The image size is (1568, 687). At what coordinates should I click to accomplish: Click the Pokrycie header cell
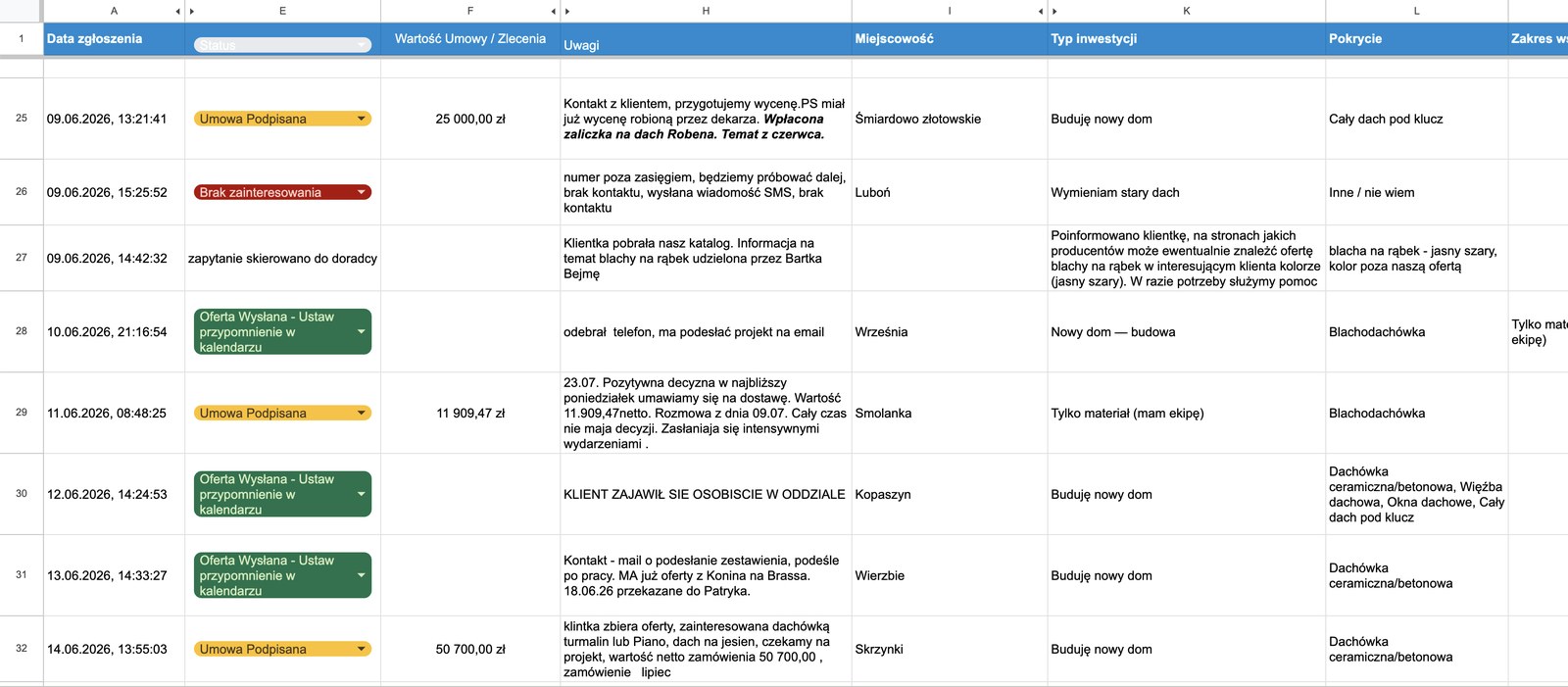click(x=1416, y=39)
